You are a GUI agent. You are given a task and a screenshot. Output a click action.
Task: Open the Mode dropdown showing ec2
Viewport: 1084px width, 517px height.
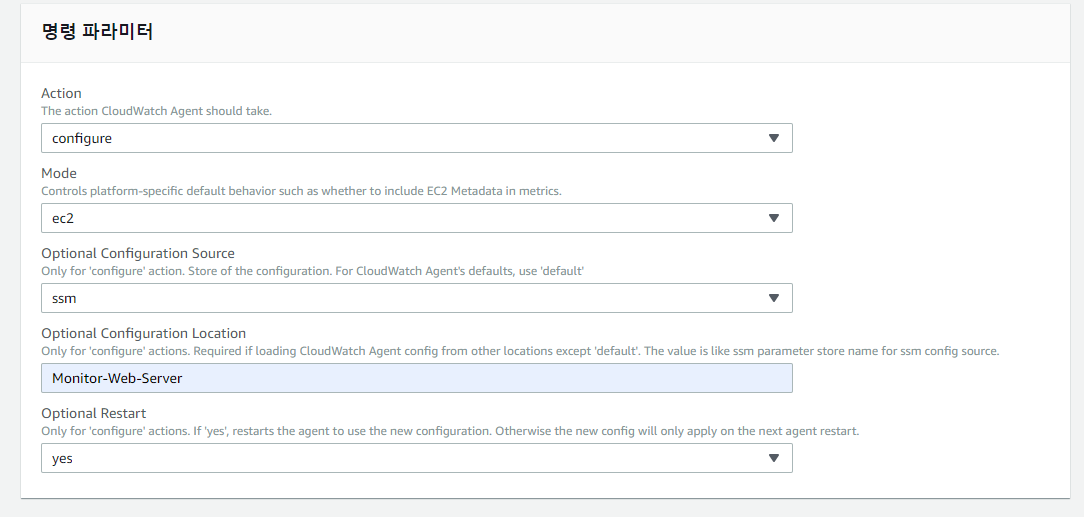(x=416, y=218)
